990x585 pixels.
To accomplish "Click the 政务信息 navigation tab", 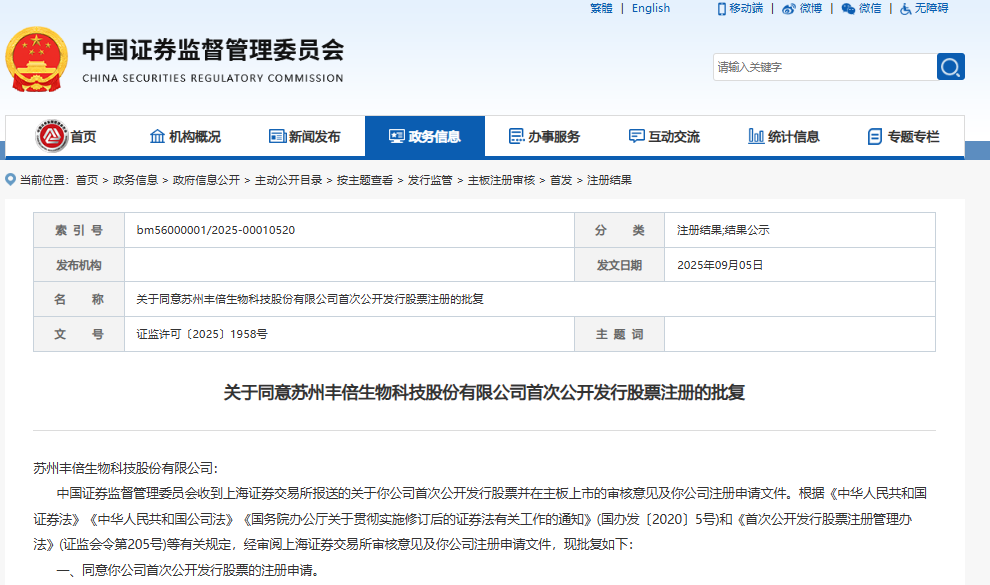I will (425, 137).
